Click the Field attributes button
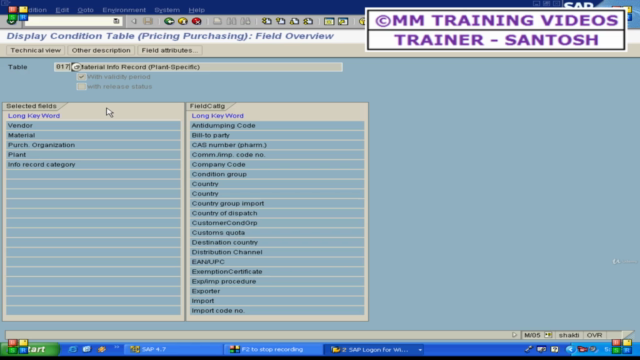This screenshot has height=360, width=640. click(x=170, y=50)
